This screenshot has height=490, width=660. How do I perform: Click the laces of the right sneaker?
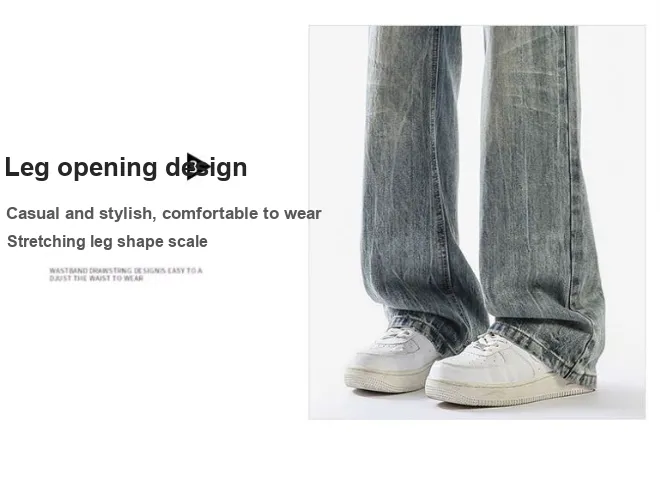489,340
